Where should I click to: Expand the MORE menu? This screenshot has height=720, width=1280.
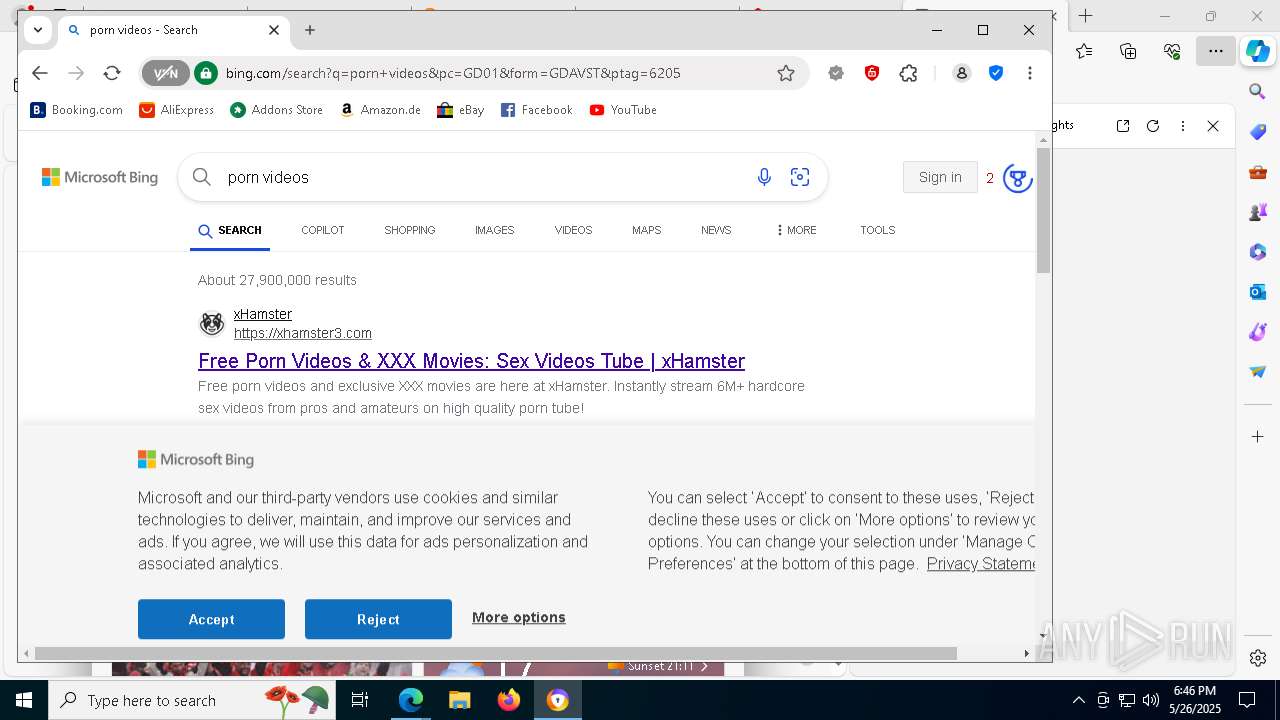[x=796, y=230]
